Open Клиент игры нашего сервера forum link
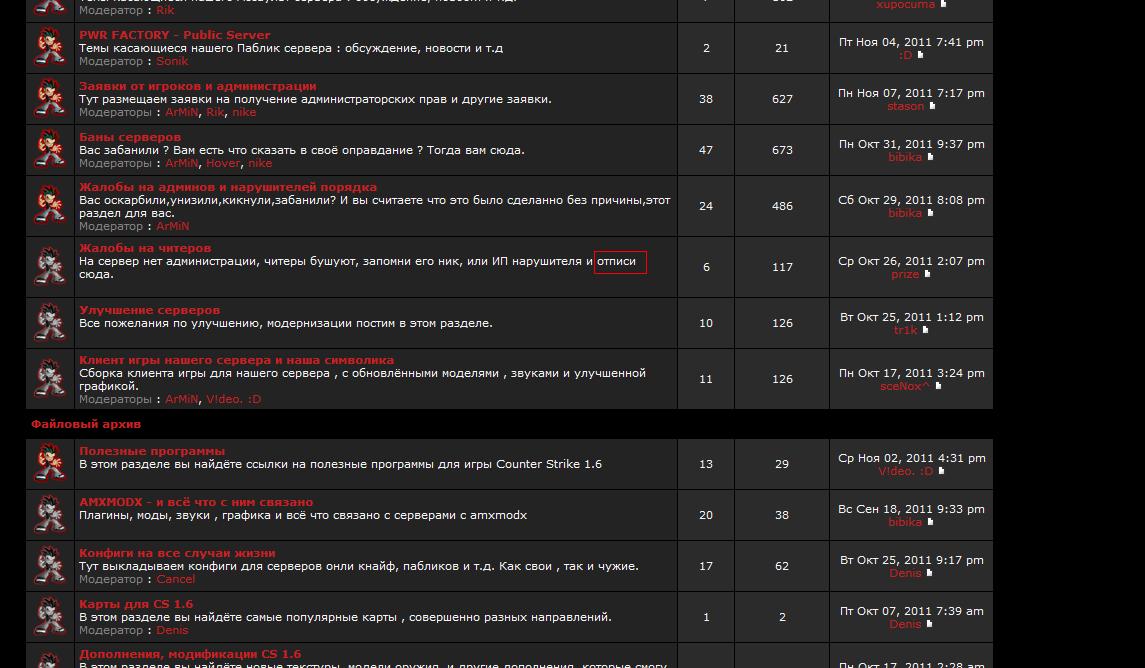This screenshot has width=1145, height=668. (236, 360)
